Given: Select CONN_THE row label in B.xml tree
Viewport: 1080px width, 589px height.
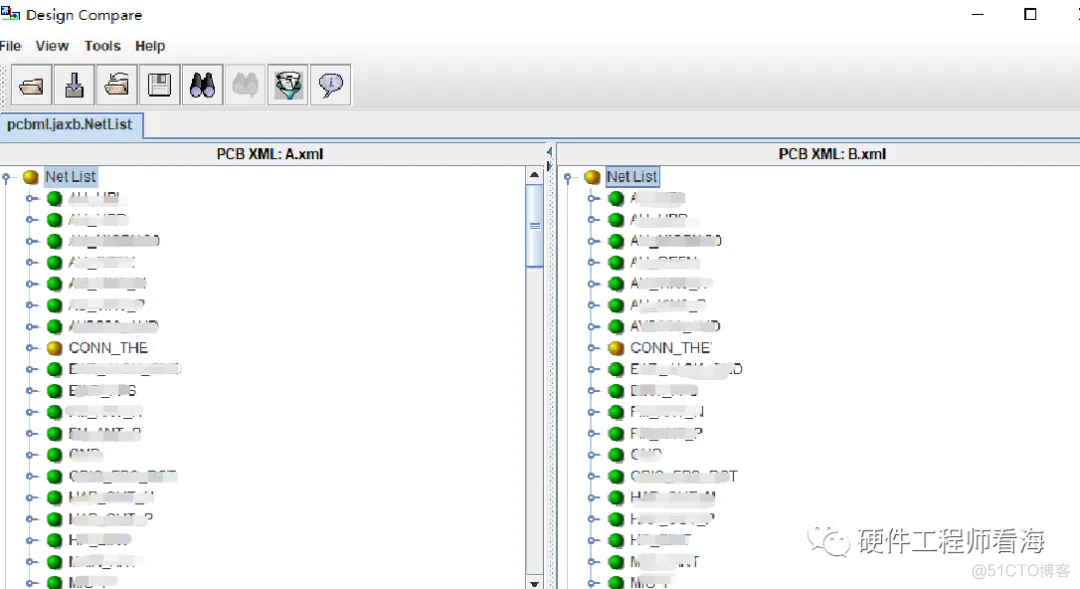Looking at the screenshot, I should tap(670, 348).
